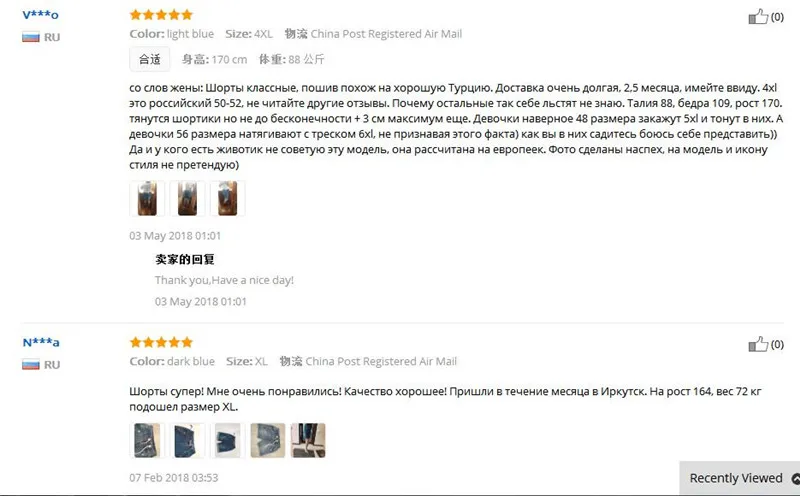Viewport: 800px width, 496px height.
Task: Click the five-star rating on V***o's review
Action: pos(161,15)
